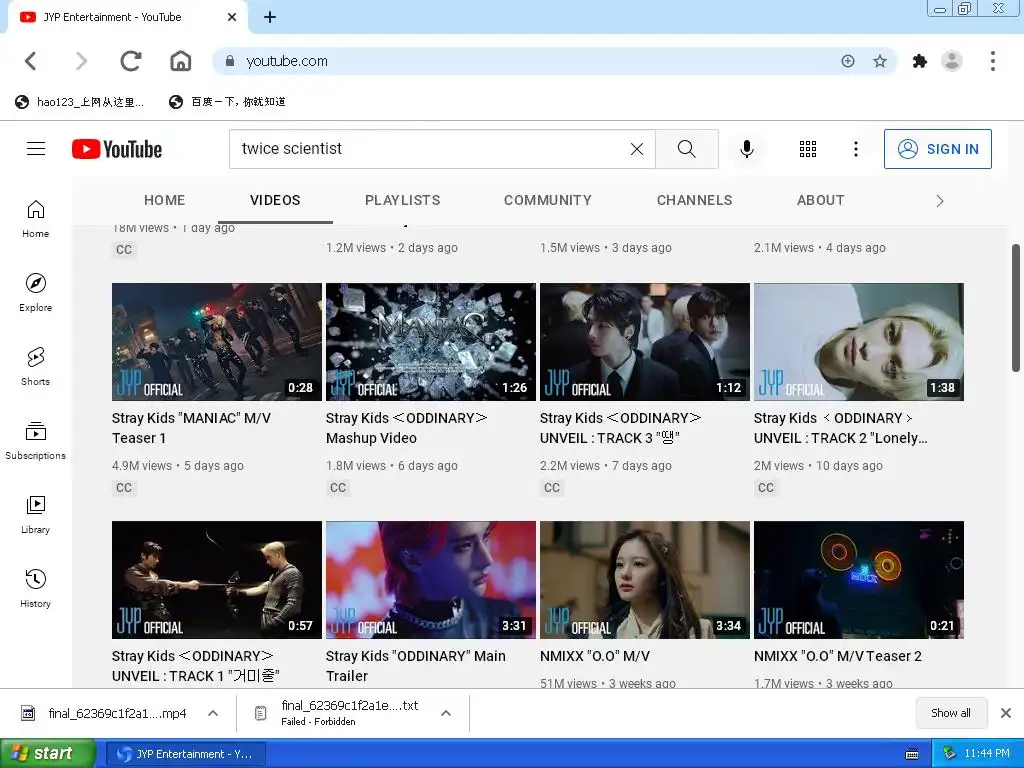Click title 'NMIXX "O.O" M/V Teaser 2'

coord(838,656)
